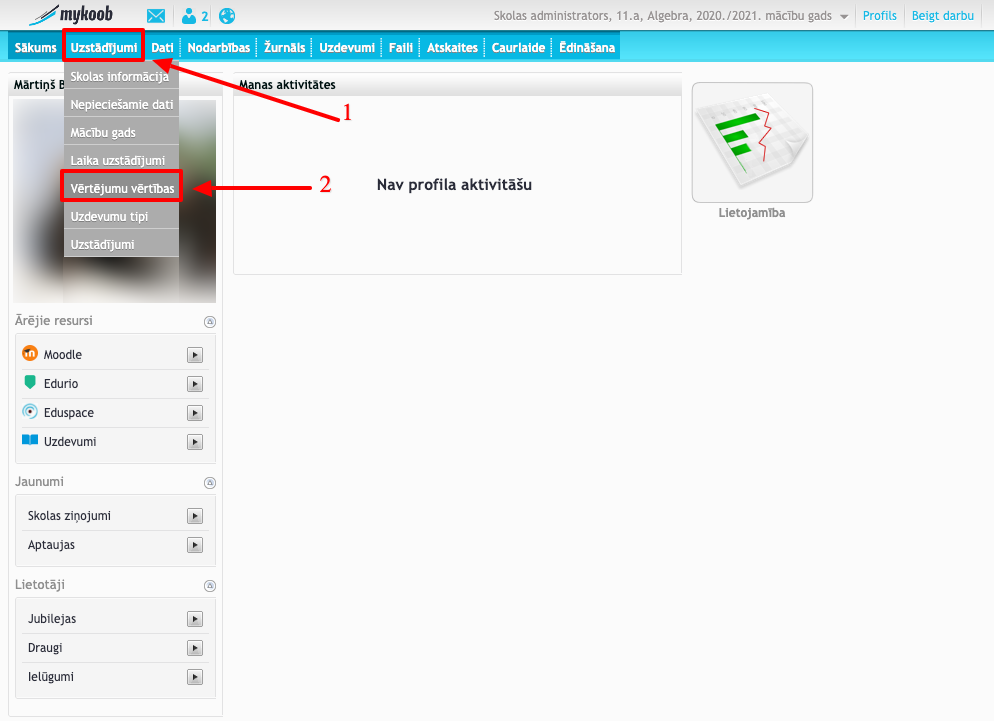The height and width of the screenshot is (721, 994).
Task: Click the Moodle logo icon
Action: click(x=30, y=353)
